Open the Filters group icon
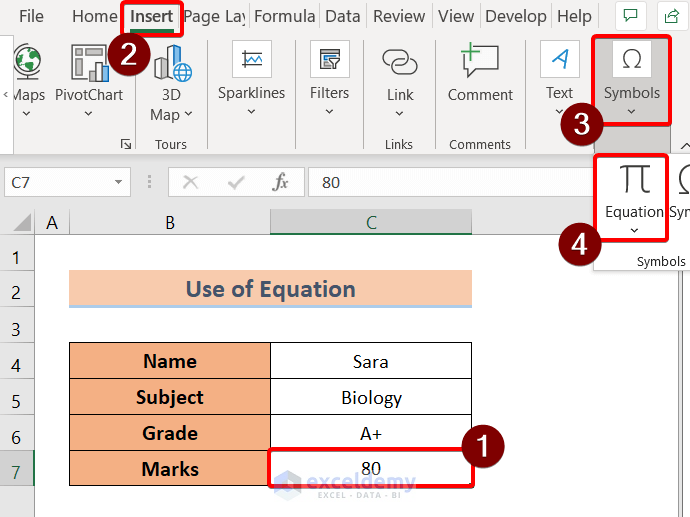The image size is (690, 517). [329, 60]
